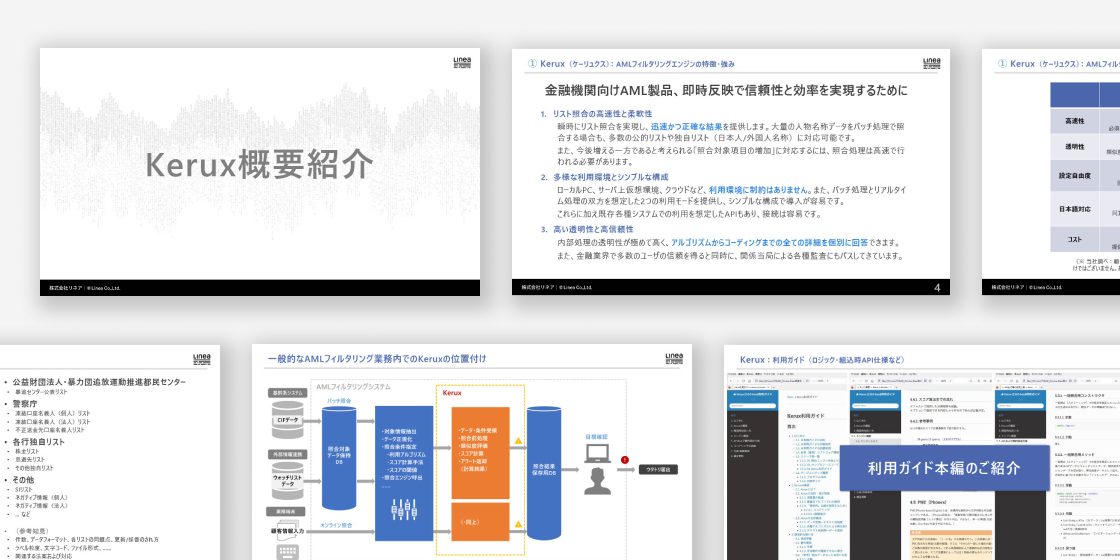Open the AMLフィルタリングエンジンの特徴・強み slide
1120x560 pixels.
click(x=731, y=172)
